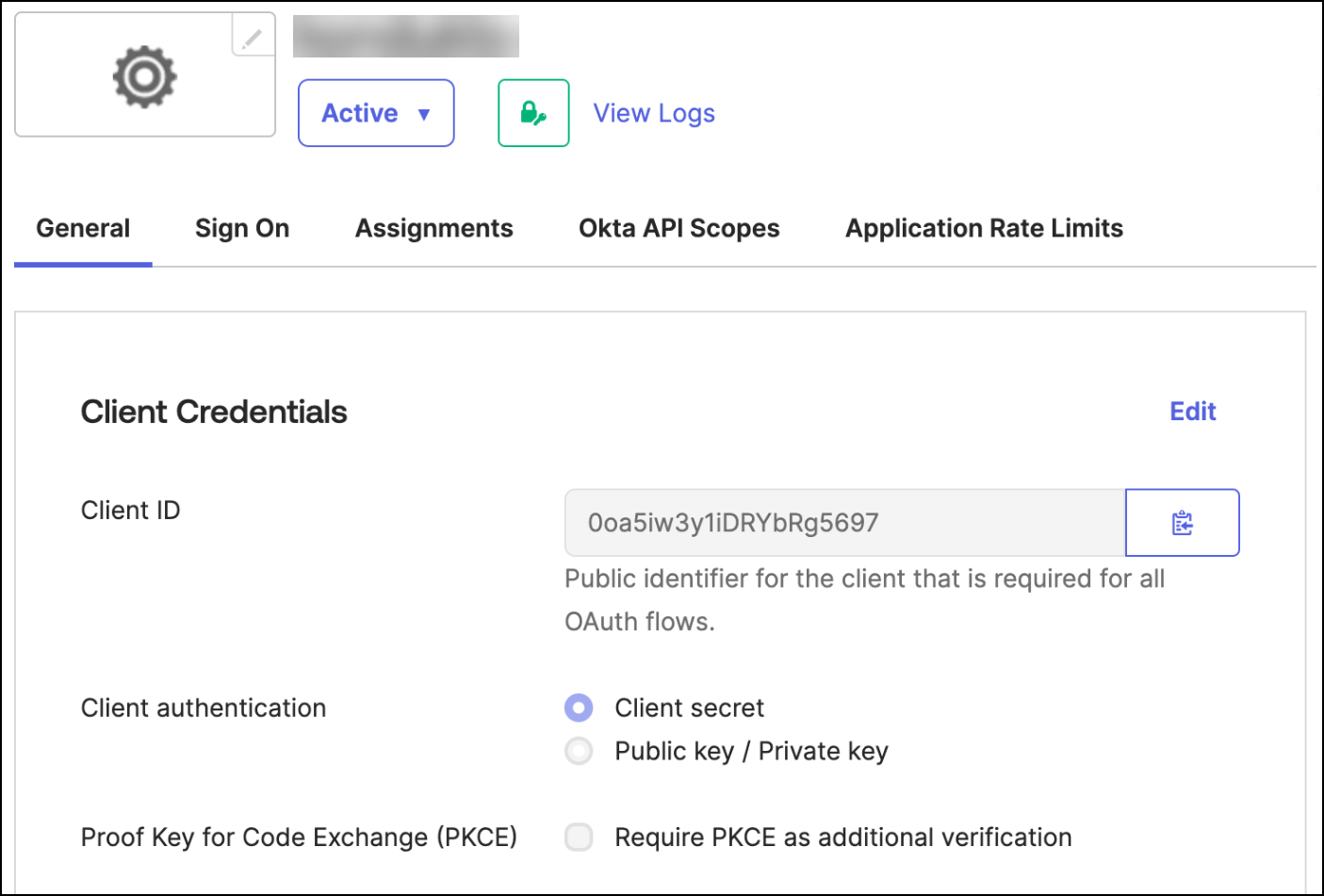Image resolution: width=1324 pixels, height=896 pixels.
Task: Open the Assignments tab
Action: click(433, 229)
